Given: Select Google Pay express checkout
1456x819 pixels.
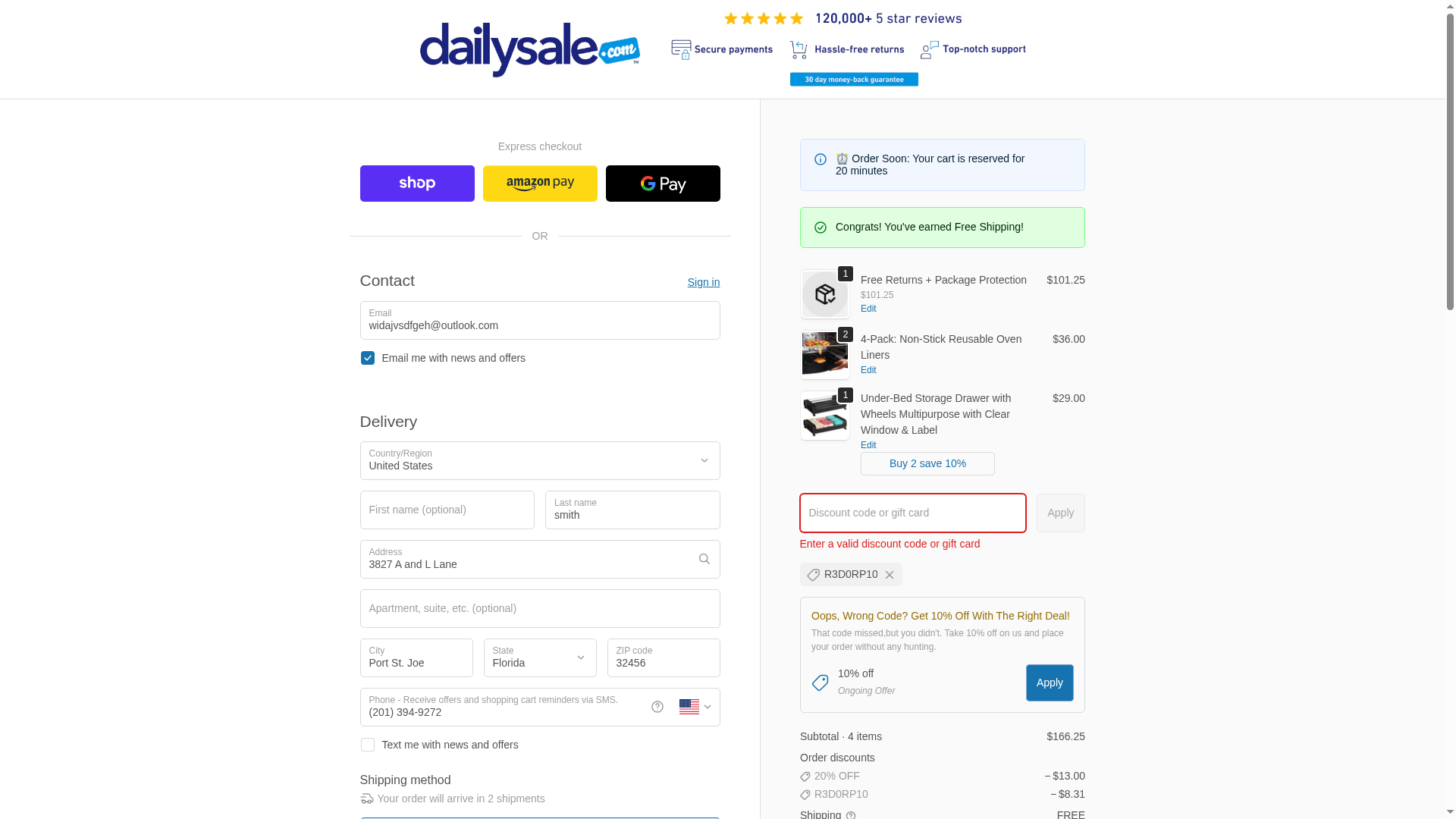Looking at the screenshot, I should click(x=663, y=184).
